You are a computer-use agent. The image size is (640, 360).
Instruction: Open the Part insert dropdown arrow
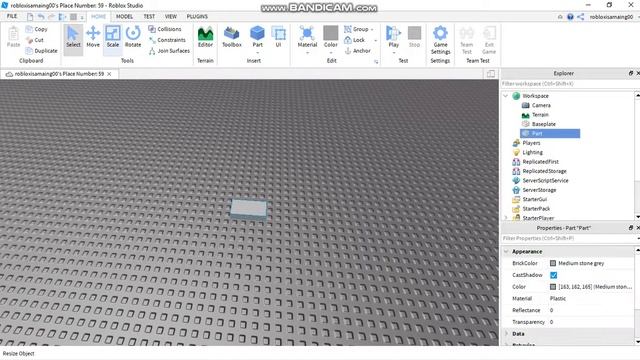click(x=257, y=53)
